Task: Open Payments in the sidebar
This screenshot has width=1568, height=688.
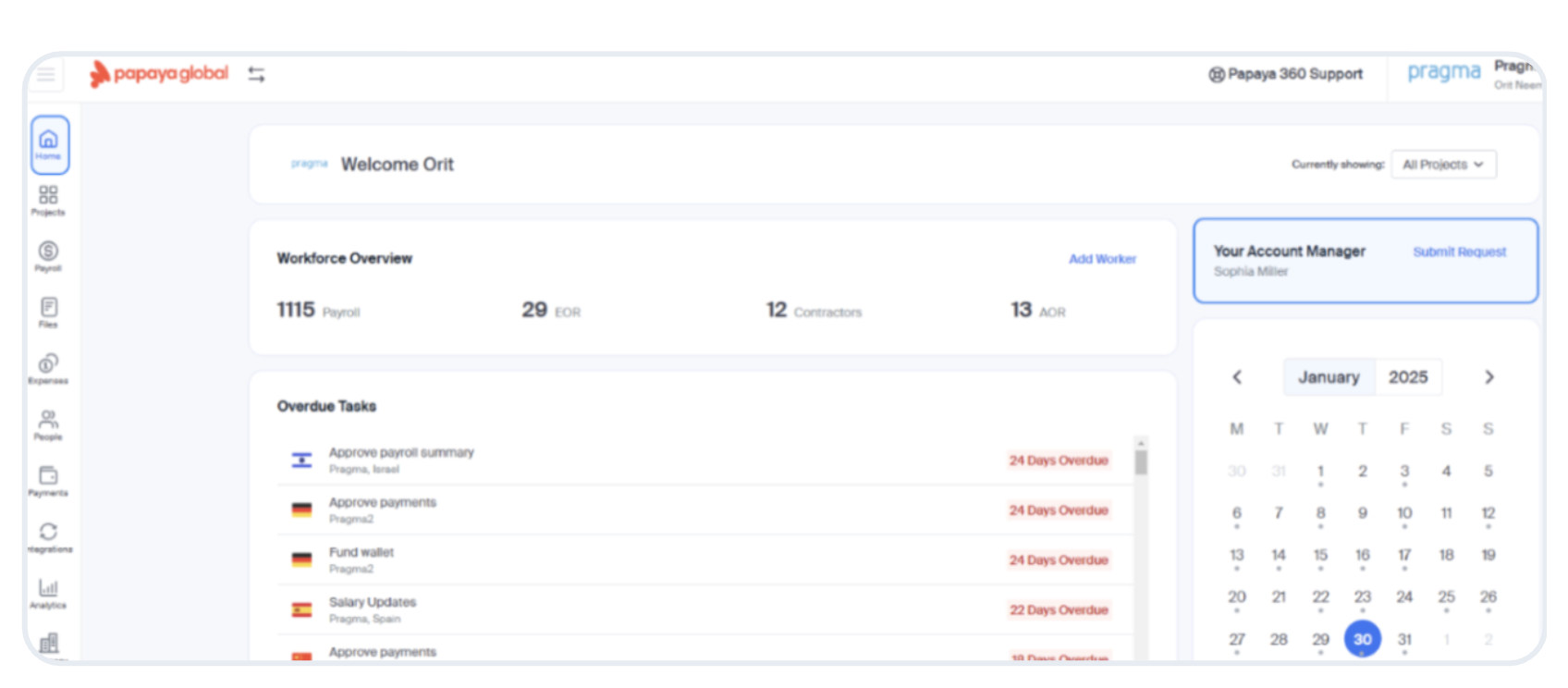Action: (x=48, y=480)
